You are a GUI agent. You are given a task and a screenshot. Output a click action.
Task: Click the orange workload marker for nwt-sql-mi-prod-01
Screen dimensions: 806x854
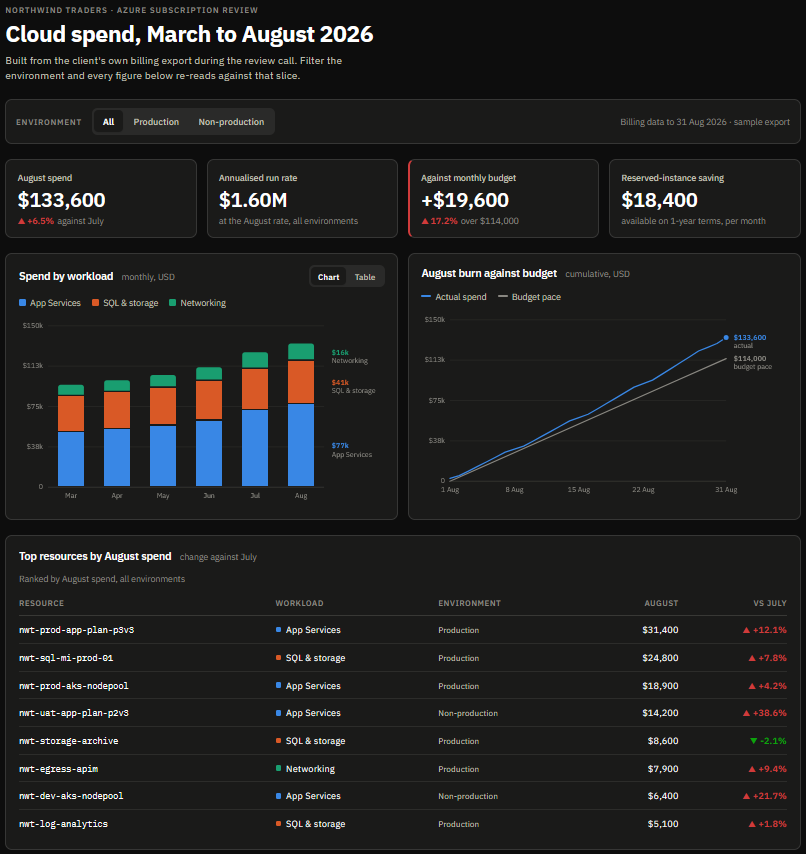coord(278,658)
